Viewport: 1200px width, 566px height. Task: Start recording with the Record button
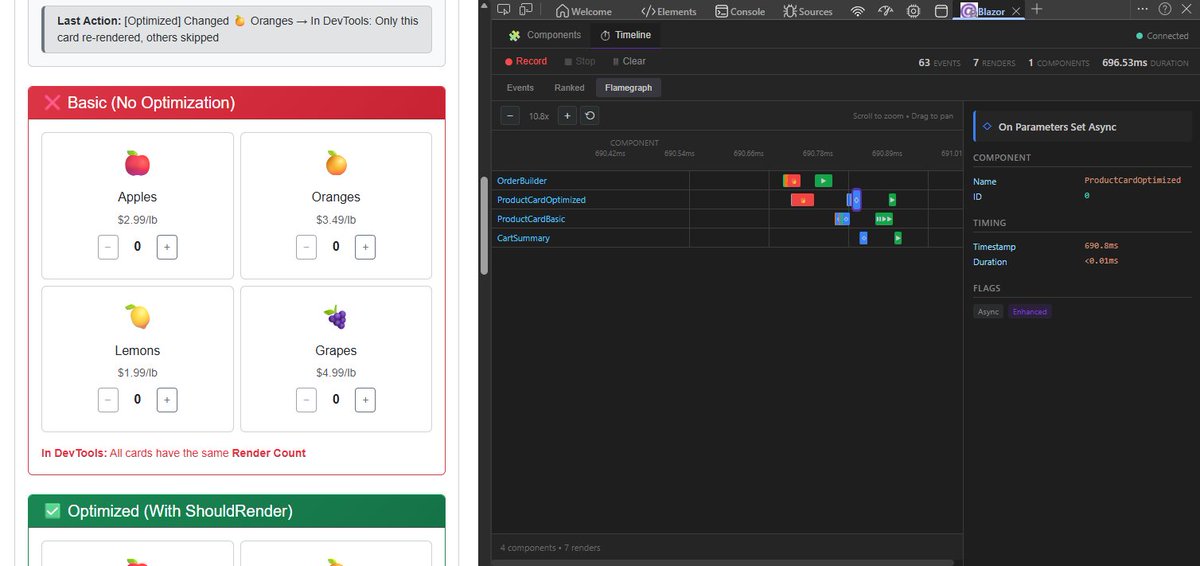(526, 61)
